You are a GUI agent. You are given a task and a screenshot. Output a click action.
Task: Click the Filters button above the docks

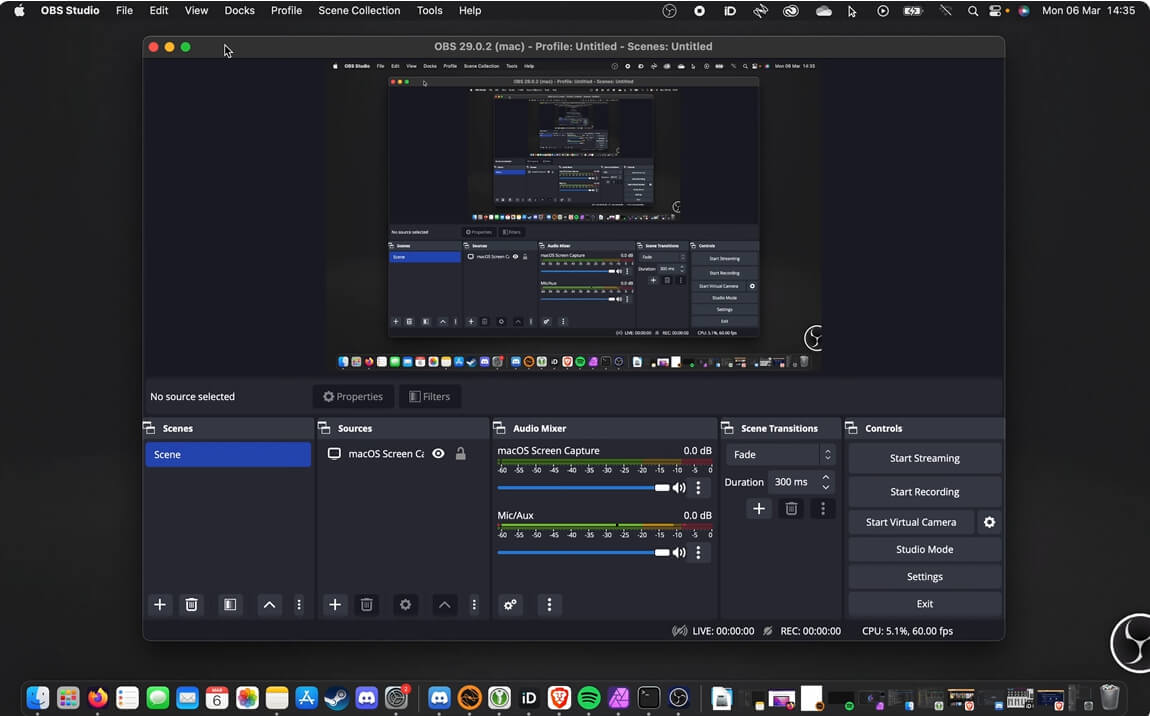(x=430, y=397)
